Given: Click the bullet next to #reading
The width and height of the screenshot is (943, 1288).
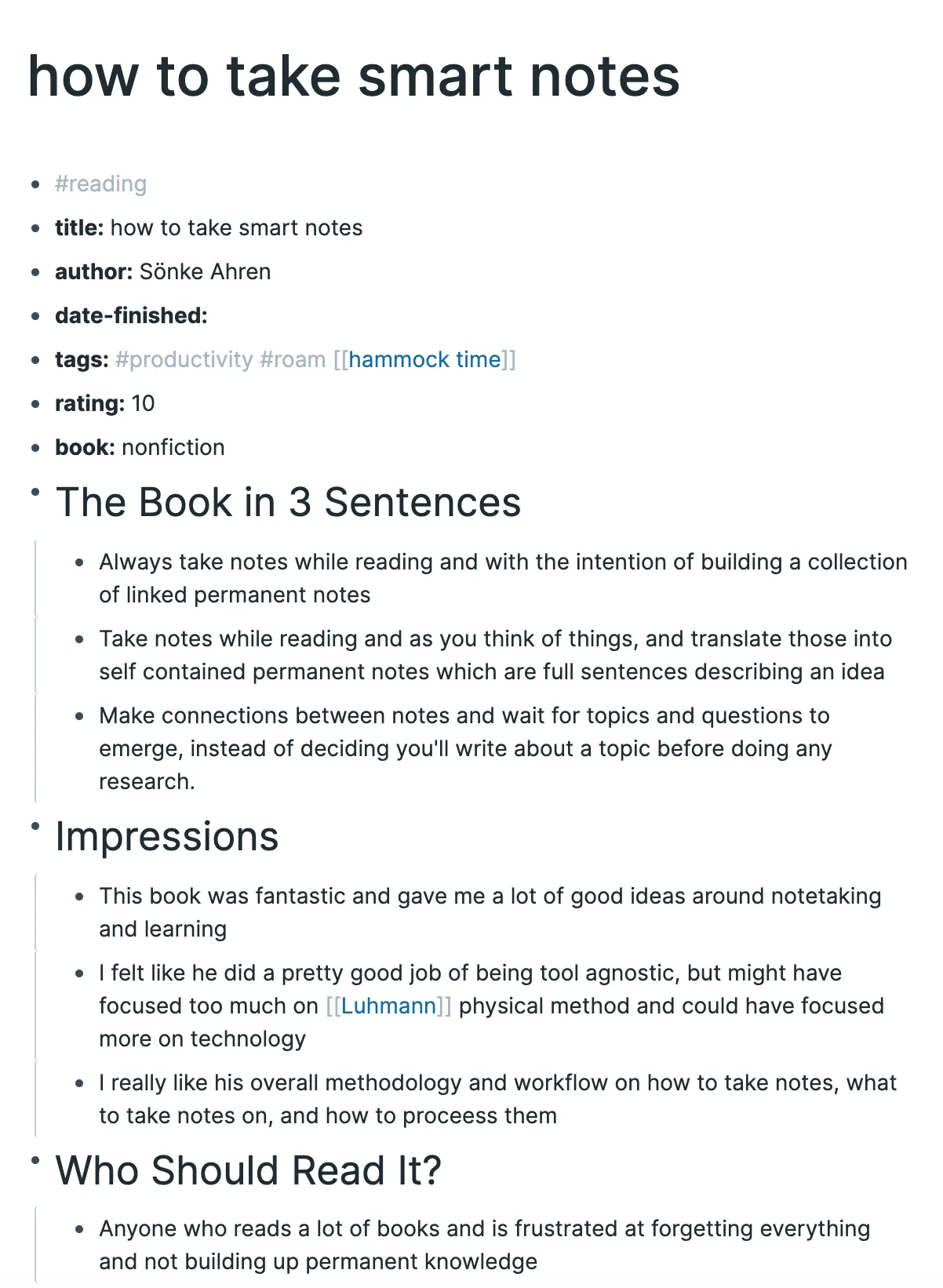Looking at the screenshot, I should point(35,184).
